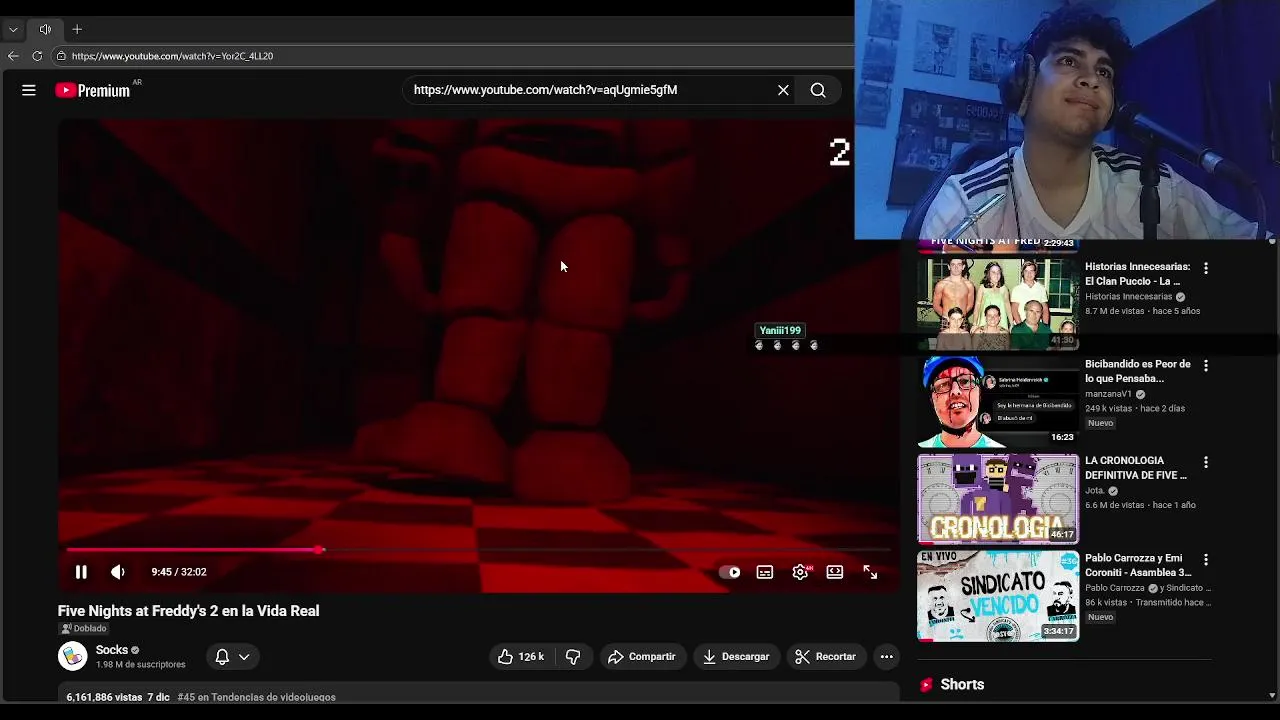Image resolution: width=1280 pixels, height=720 pixels.
Task: Open the Socks channel avatar
Action: pyautogui.click(x=72, y=656)
